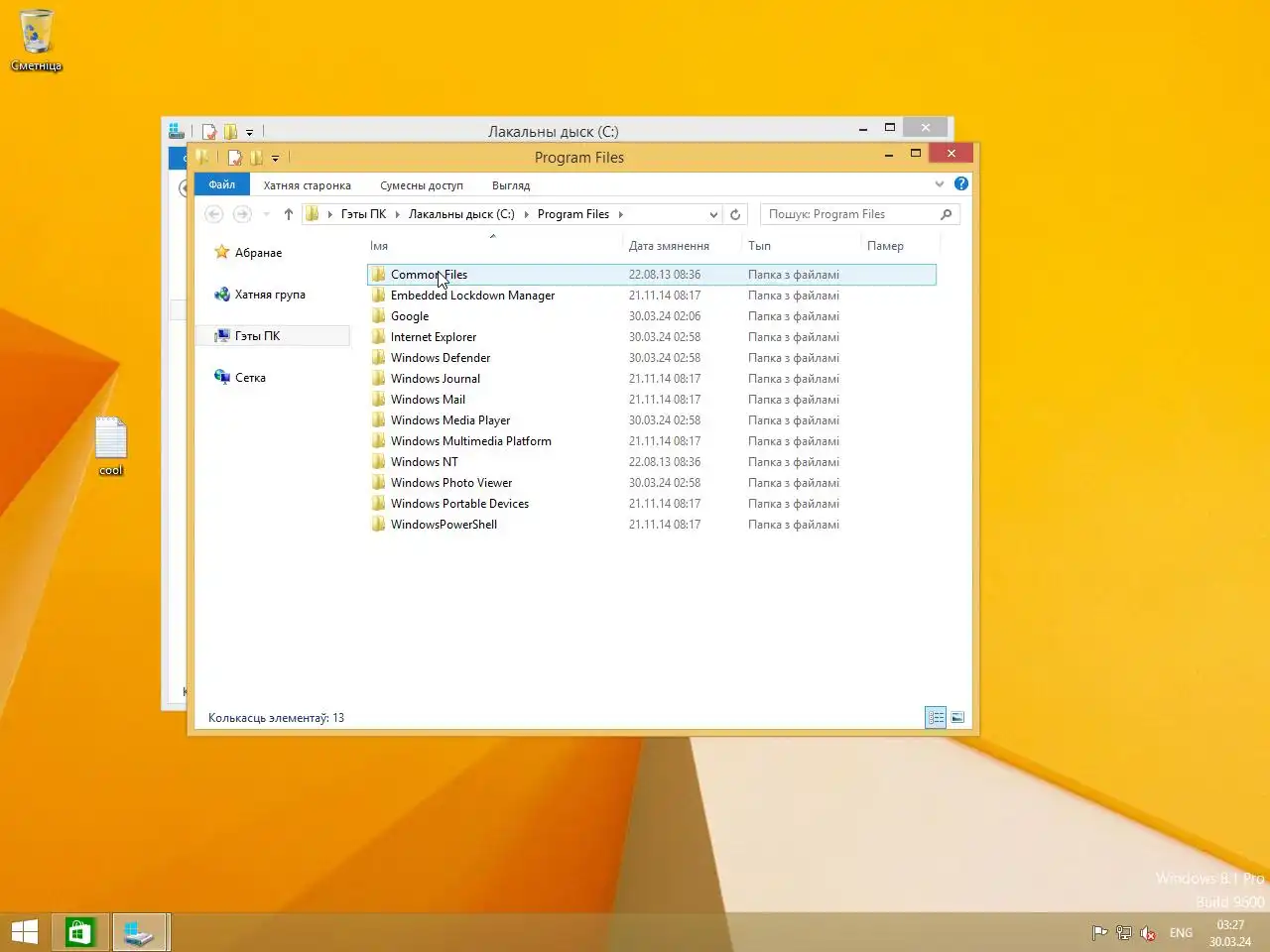The height and width of the screenshot is (952, 1270).
Task: Refresh the Program Files folder
Action: 735,214
